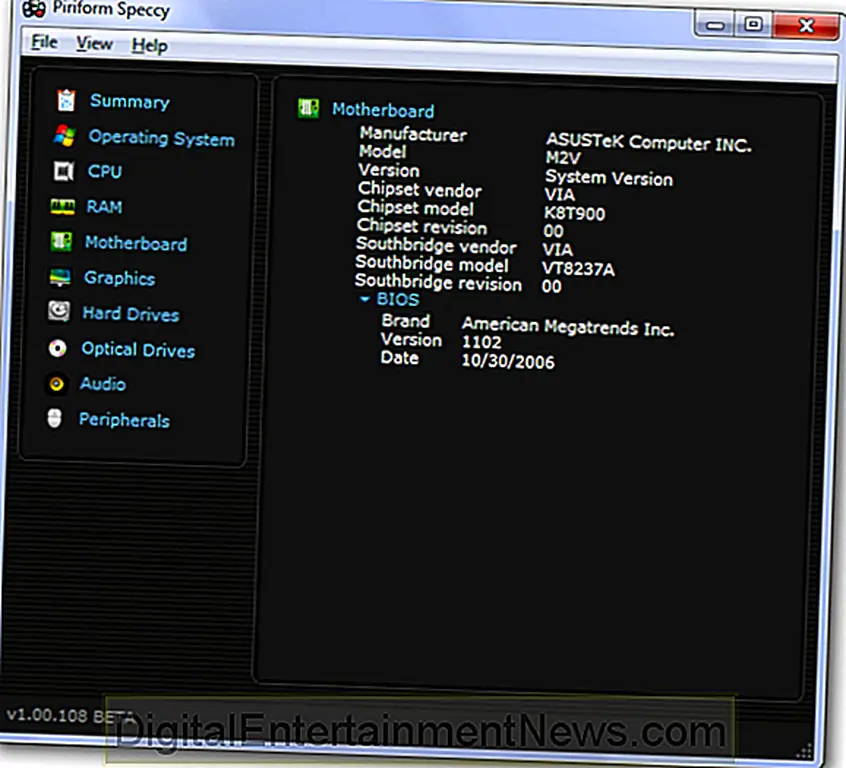Click the Chipset model label

(x=415, y=208)
